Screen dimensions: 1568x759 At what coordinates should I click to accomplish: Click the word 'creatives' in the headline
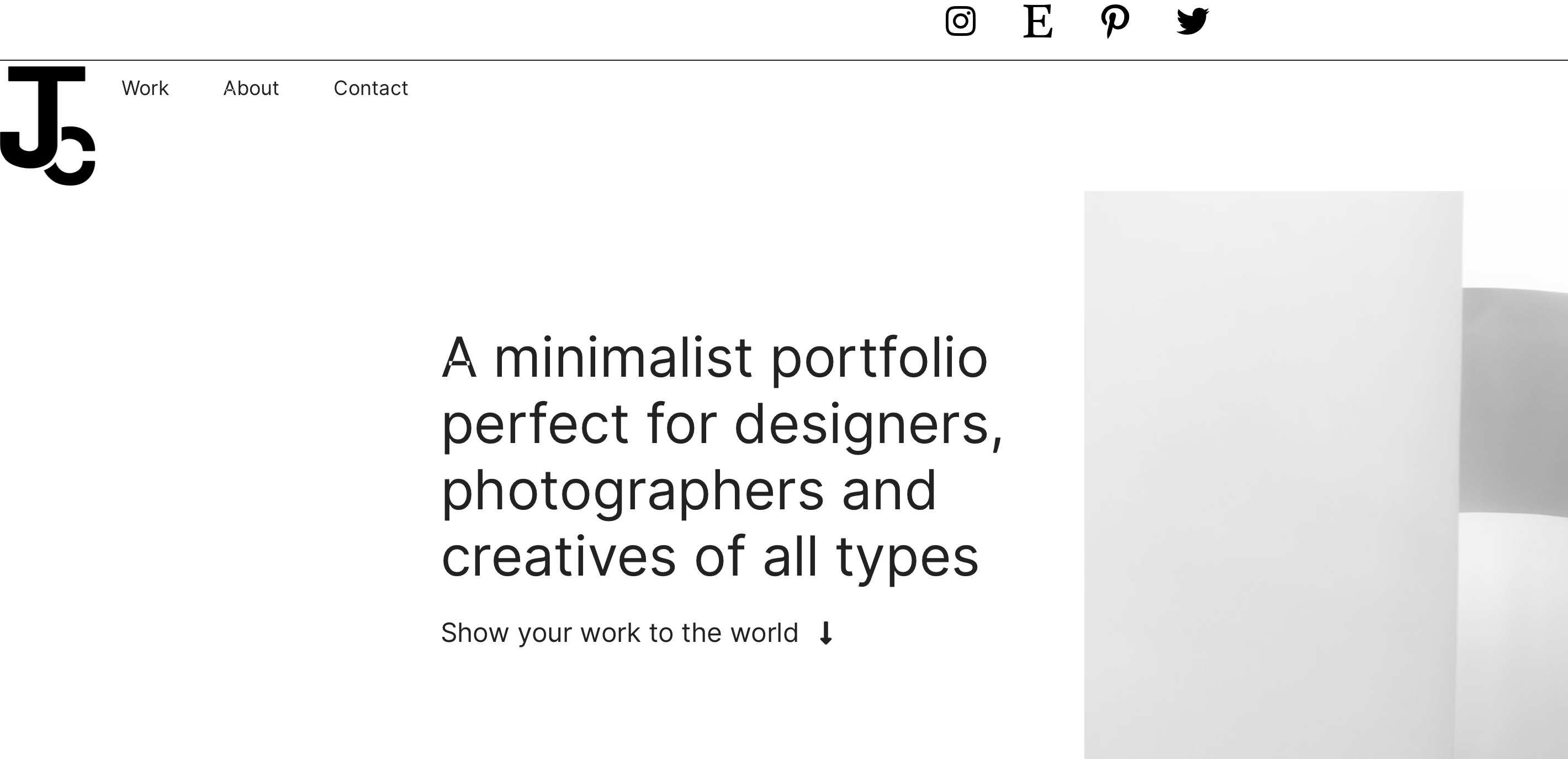pos(558,557)
